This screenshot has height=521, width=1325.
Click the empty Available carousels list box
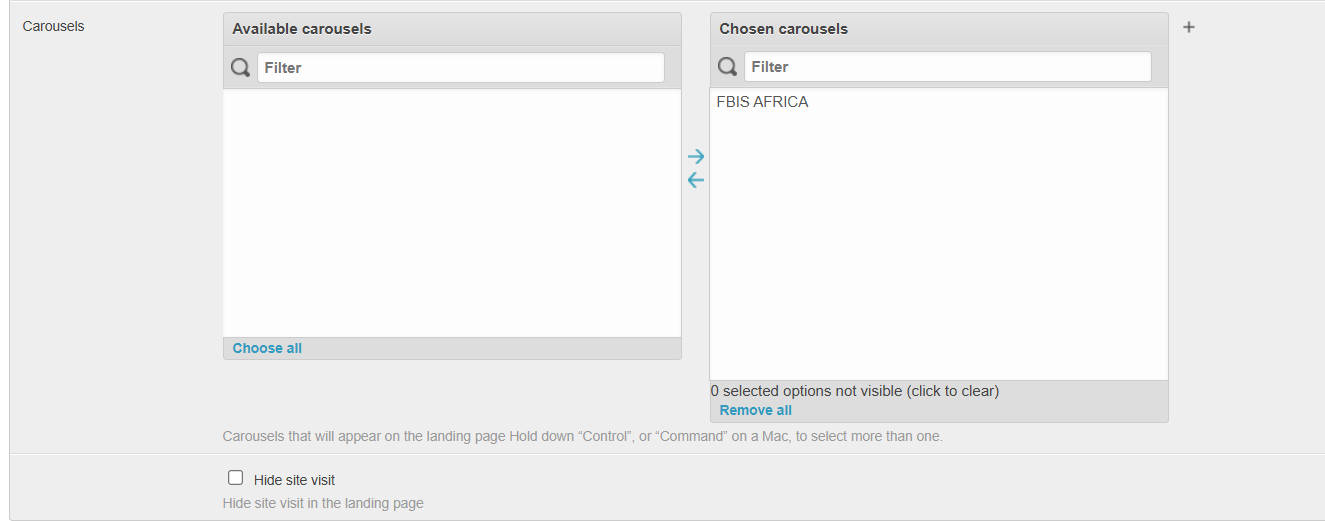pos(452,213)
